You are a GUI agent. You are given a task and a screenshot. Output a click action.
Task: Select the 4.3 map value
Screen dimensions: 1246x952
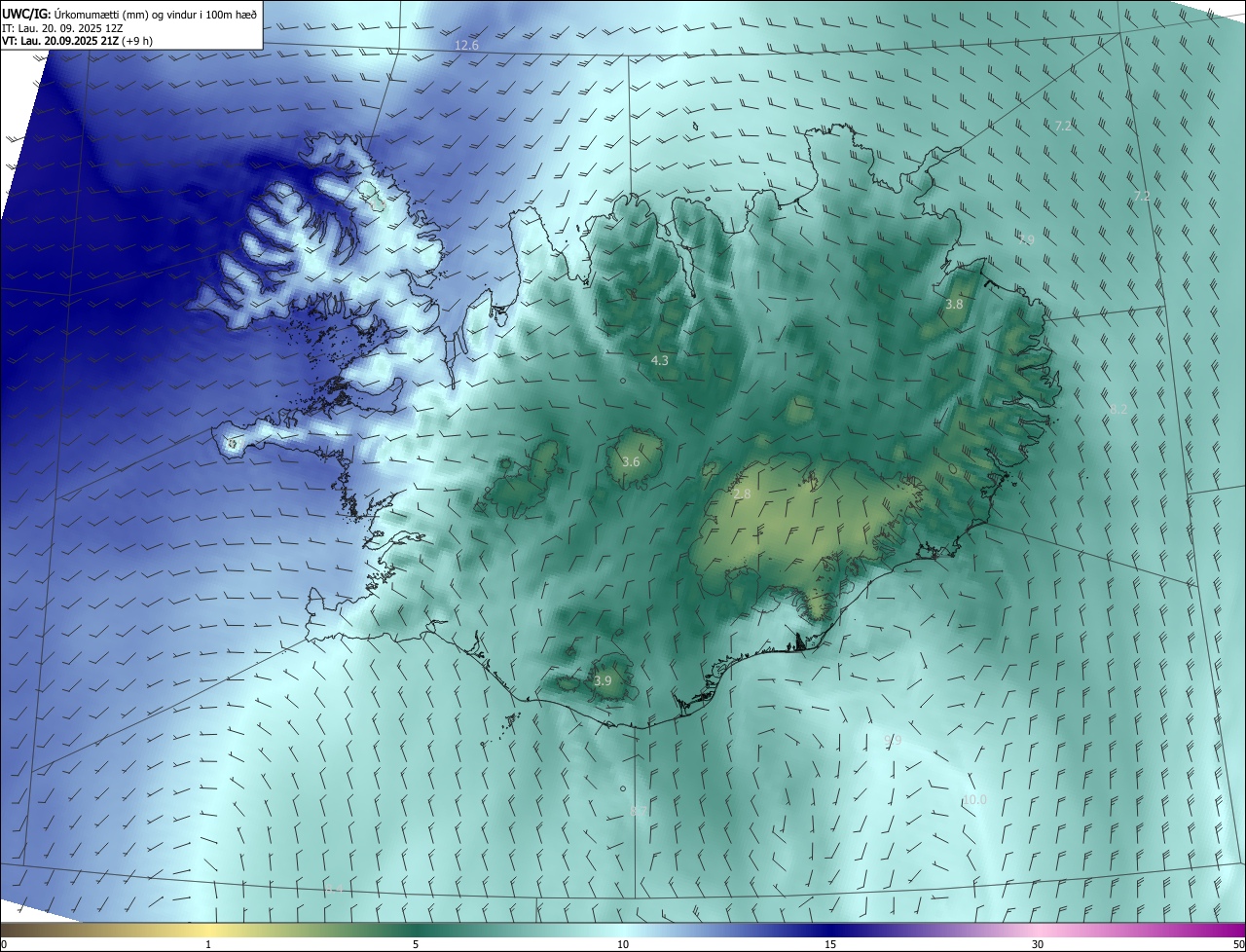point(659,360)
